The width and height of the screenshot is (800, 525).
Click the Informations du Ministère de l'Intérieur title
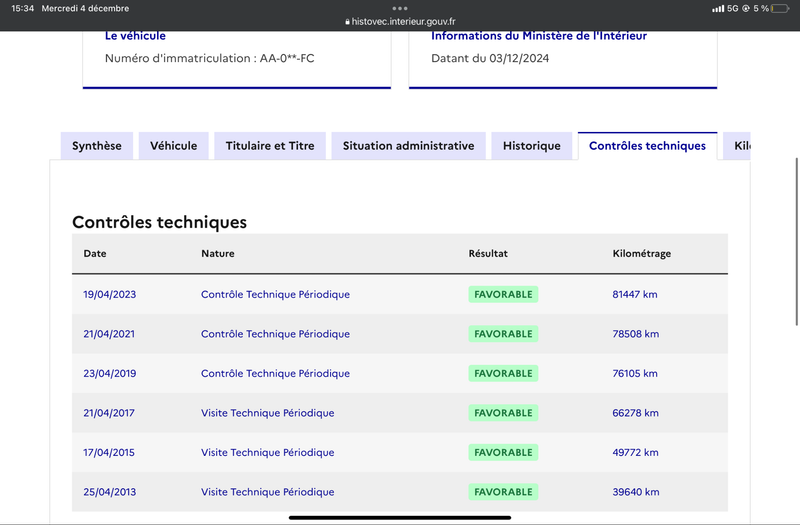(539, 36)
